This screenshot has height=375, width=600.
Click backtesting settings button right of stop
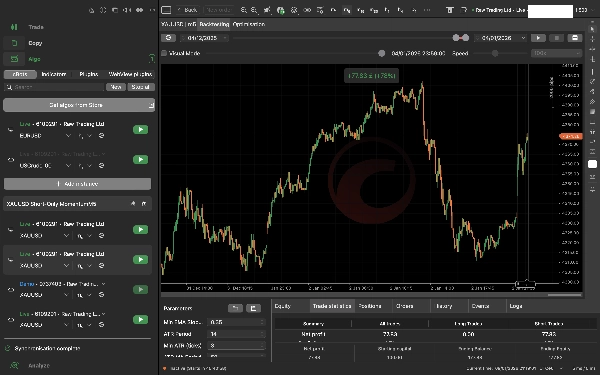tap(575, 38)
